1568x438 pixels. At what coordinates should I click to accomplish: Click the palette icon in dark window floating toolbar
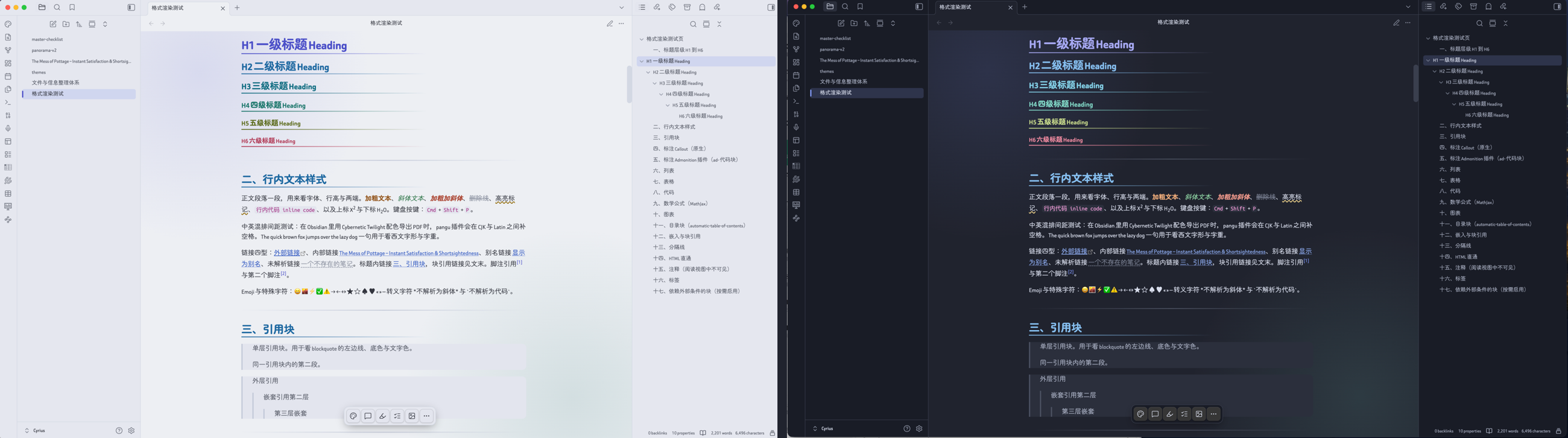(1140, 414)
